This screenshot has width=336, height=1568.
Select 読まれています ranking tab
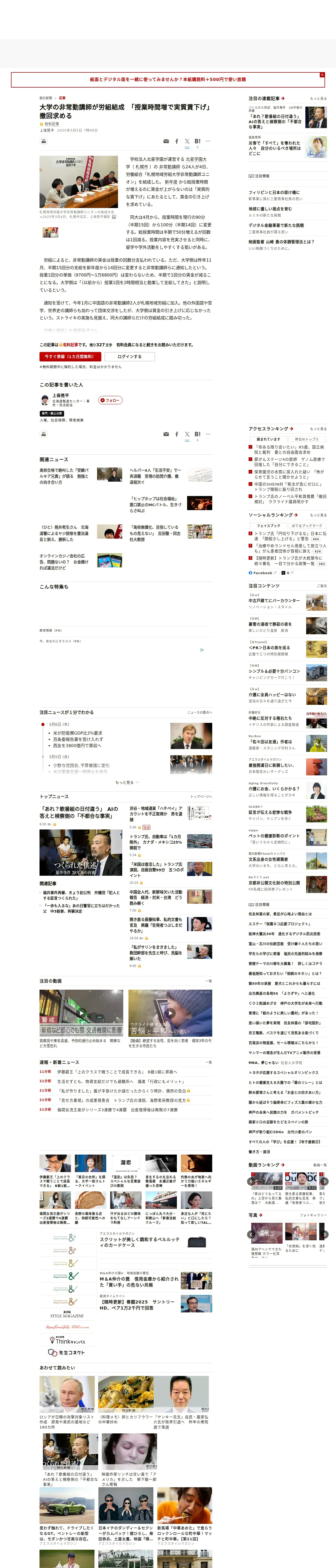click(x=268, y=439)
